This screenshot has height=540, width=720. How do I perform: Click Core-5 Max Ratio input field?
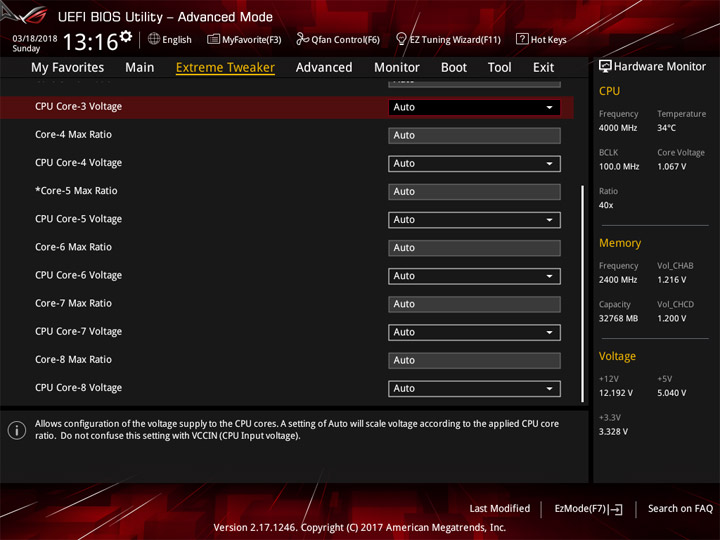pos(474,191)
